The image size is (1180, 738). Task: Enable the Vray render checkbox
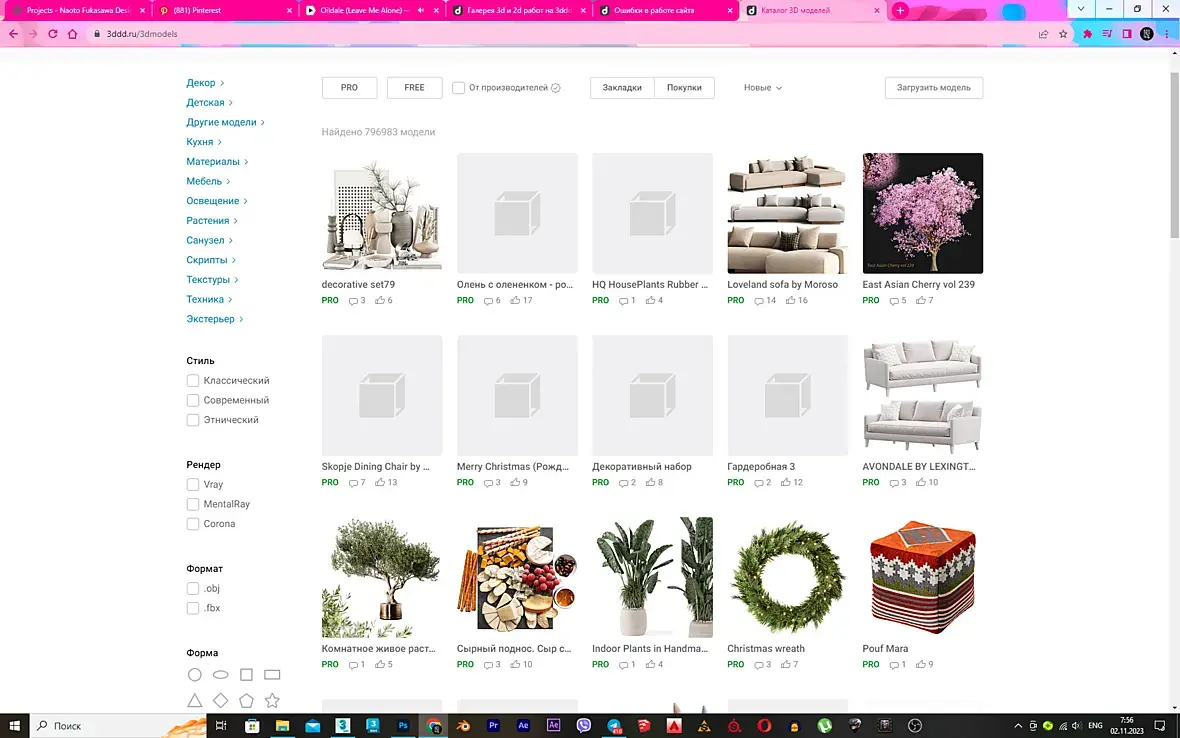coord(193,484)
